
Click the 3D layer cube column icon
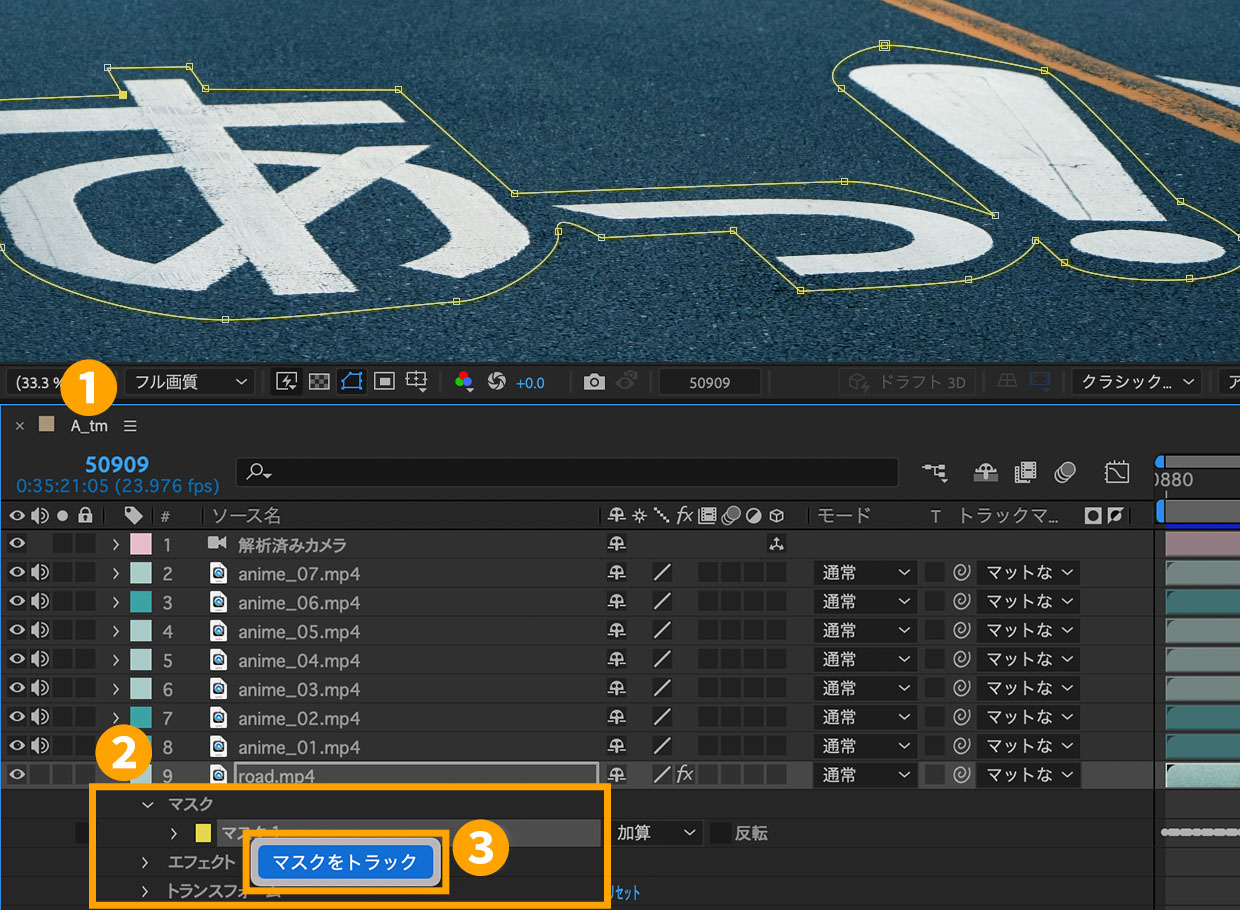click(776, 516)
